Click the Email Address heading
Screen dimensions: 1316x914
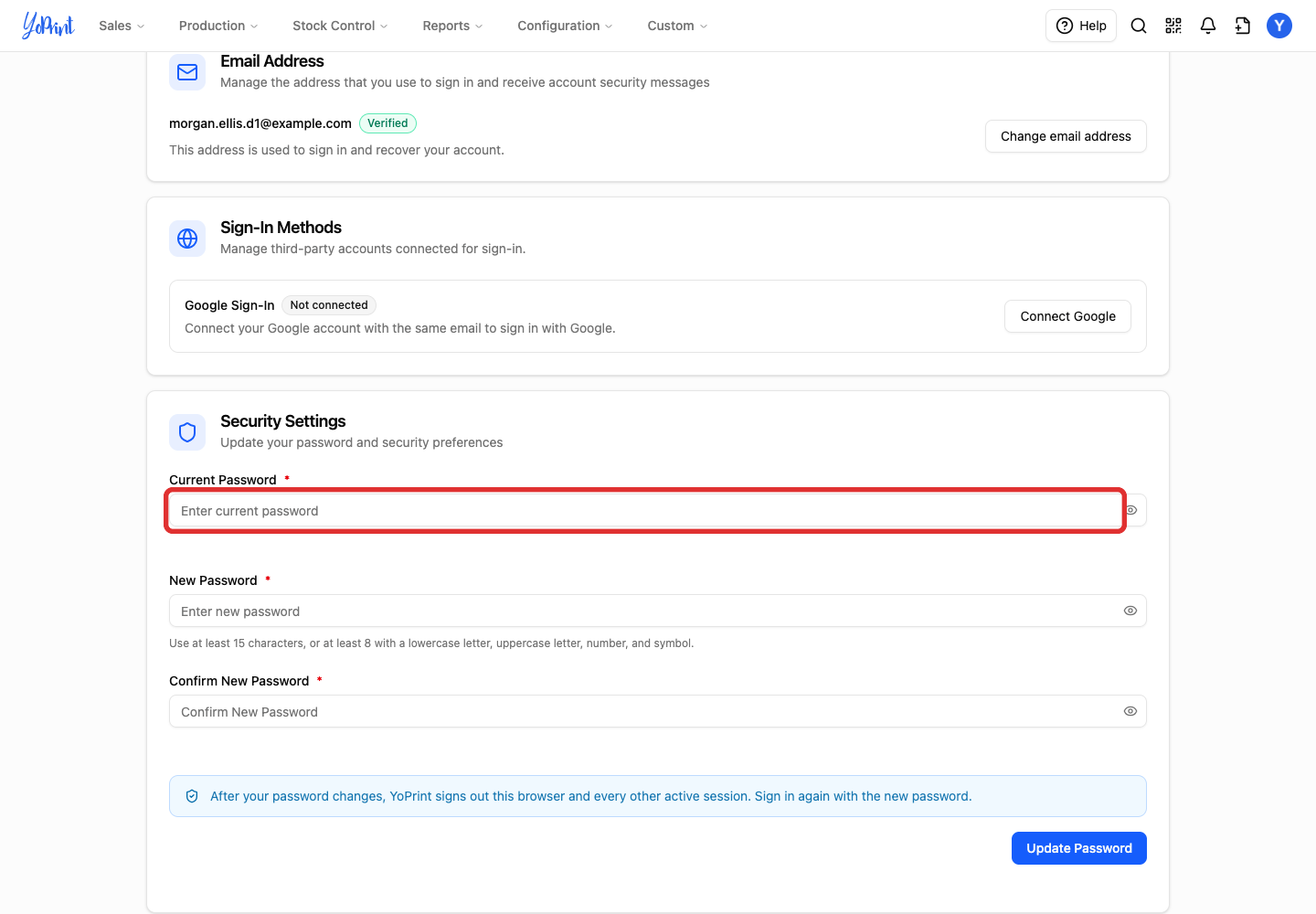272,61
